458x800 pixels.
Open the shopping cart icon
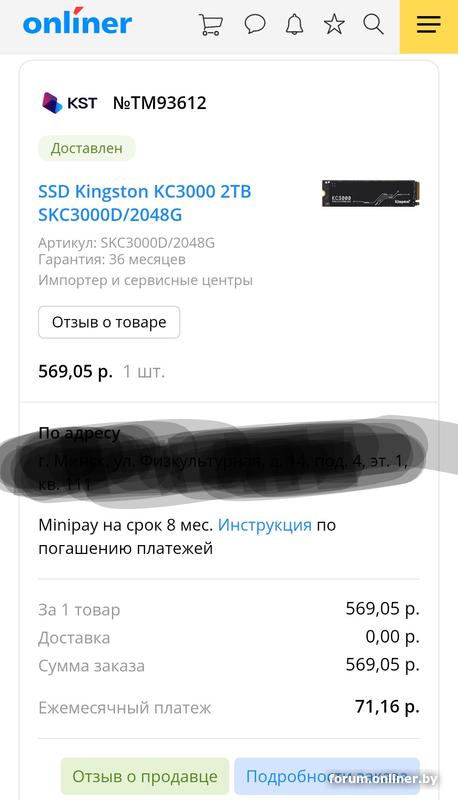[211, 24]
